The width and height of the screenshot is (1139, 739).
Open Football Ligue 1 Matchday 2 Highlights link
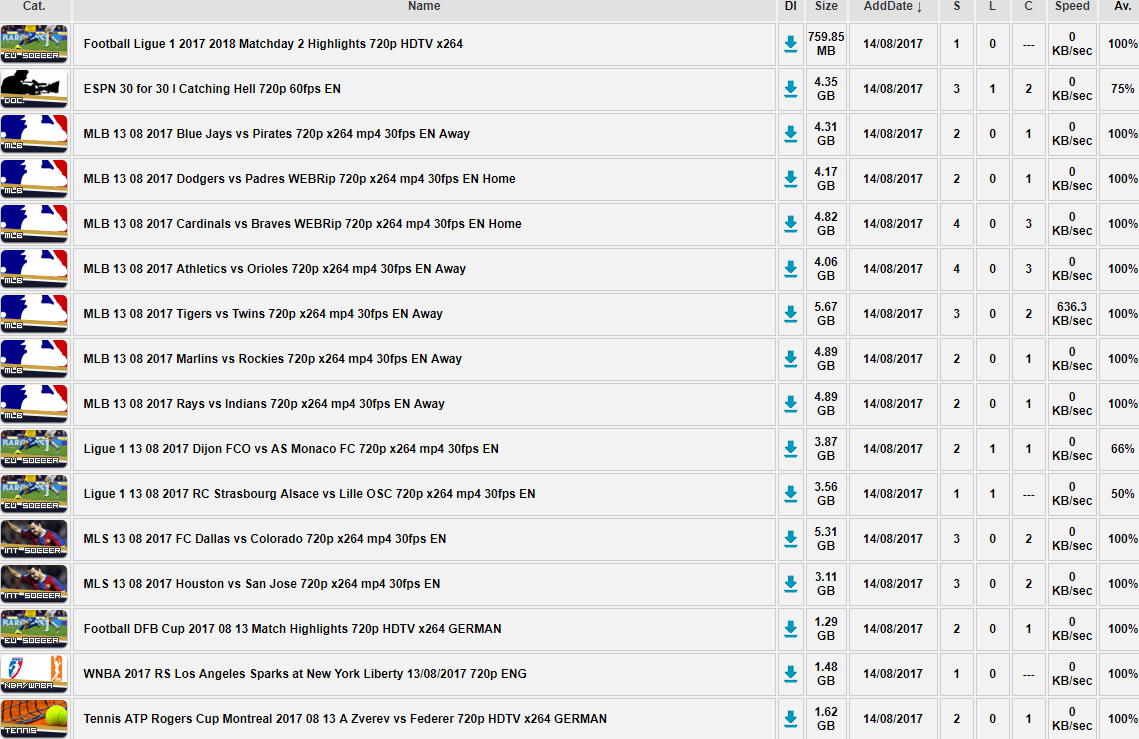pyautogui.click(x=273, y=44)
